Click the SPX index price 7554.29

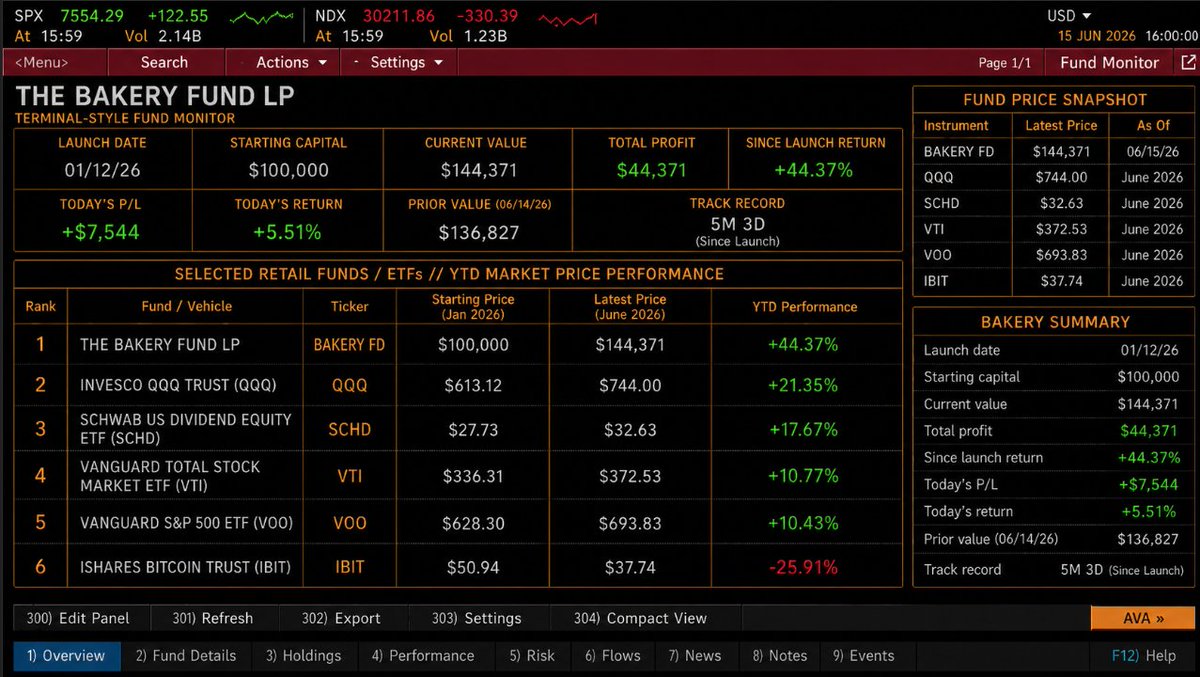coord(92,15)
